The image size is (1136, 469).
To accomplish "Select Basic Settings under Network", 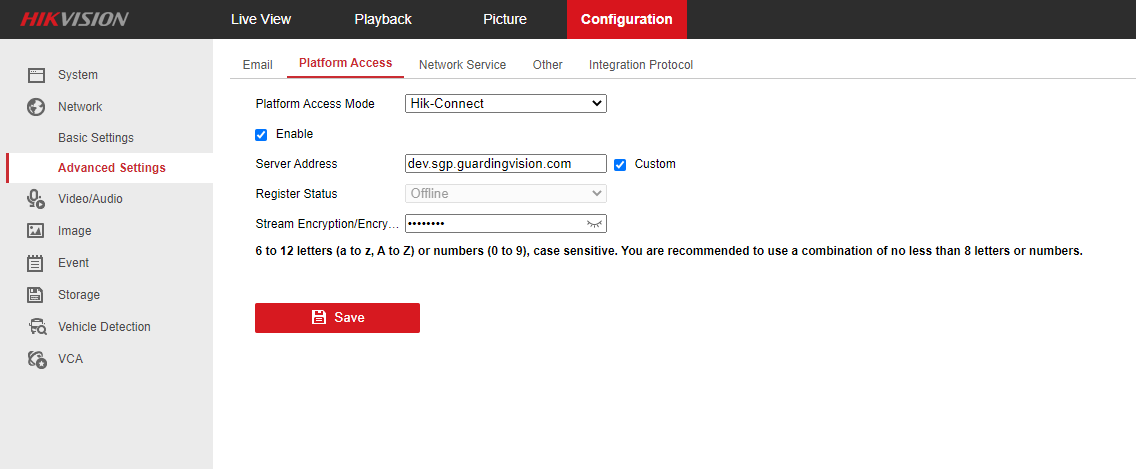I will pyautogui.click(x=96, y=138).
